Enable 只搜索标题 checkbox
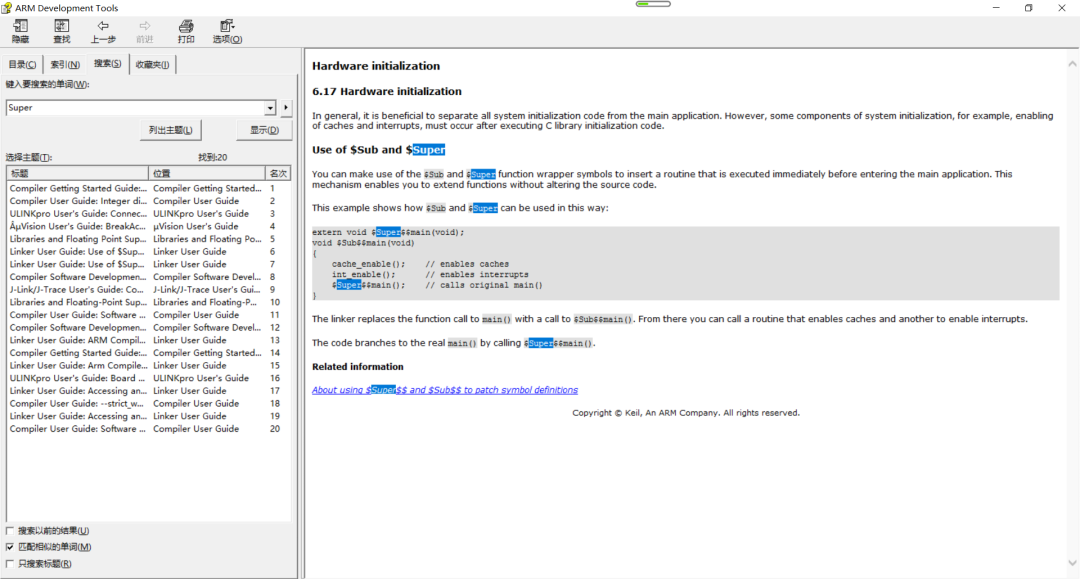1080x579 pixels. (x=10, y=564)
